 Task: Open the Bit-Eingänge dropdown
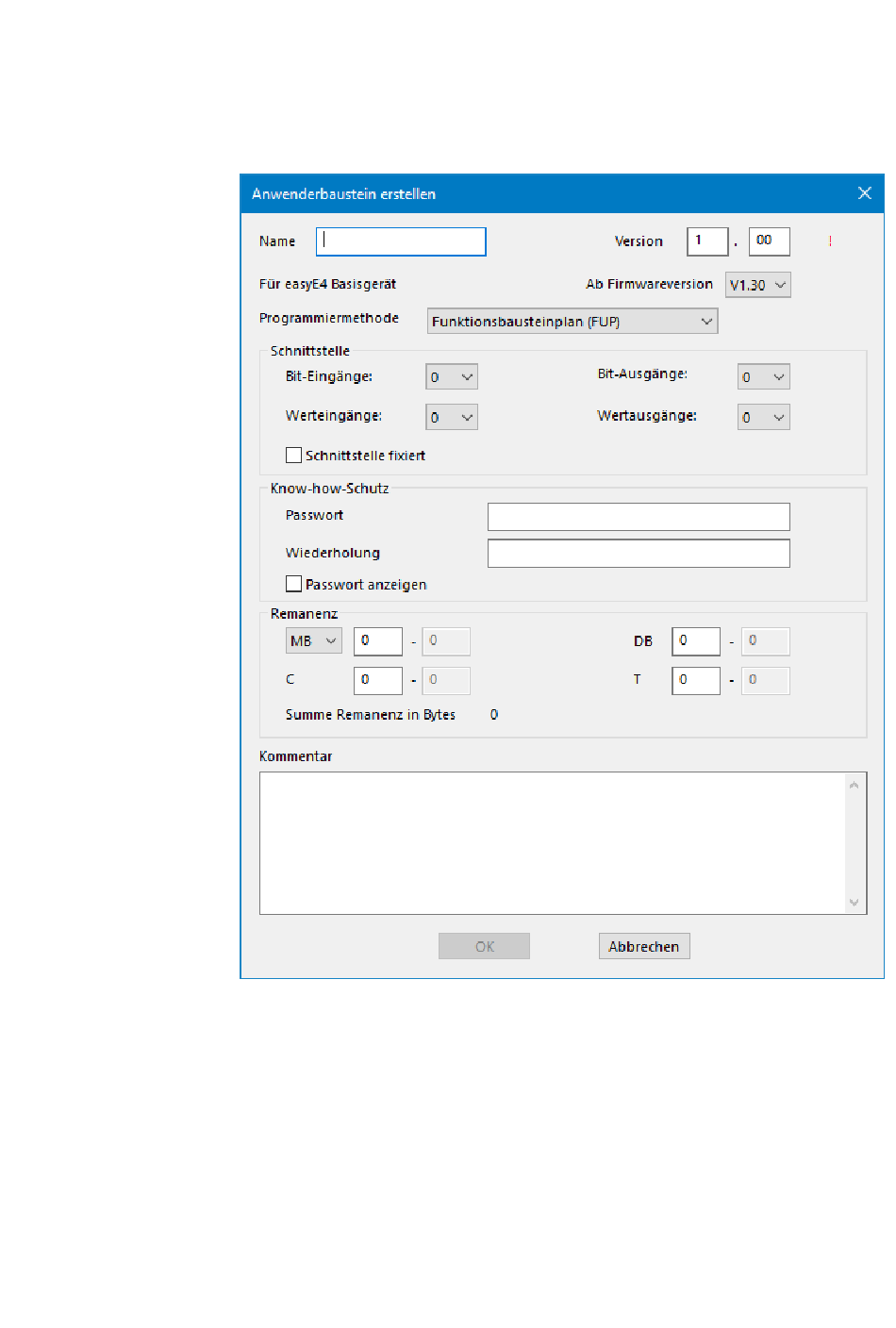click(452, 377)
